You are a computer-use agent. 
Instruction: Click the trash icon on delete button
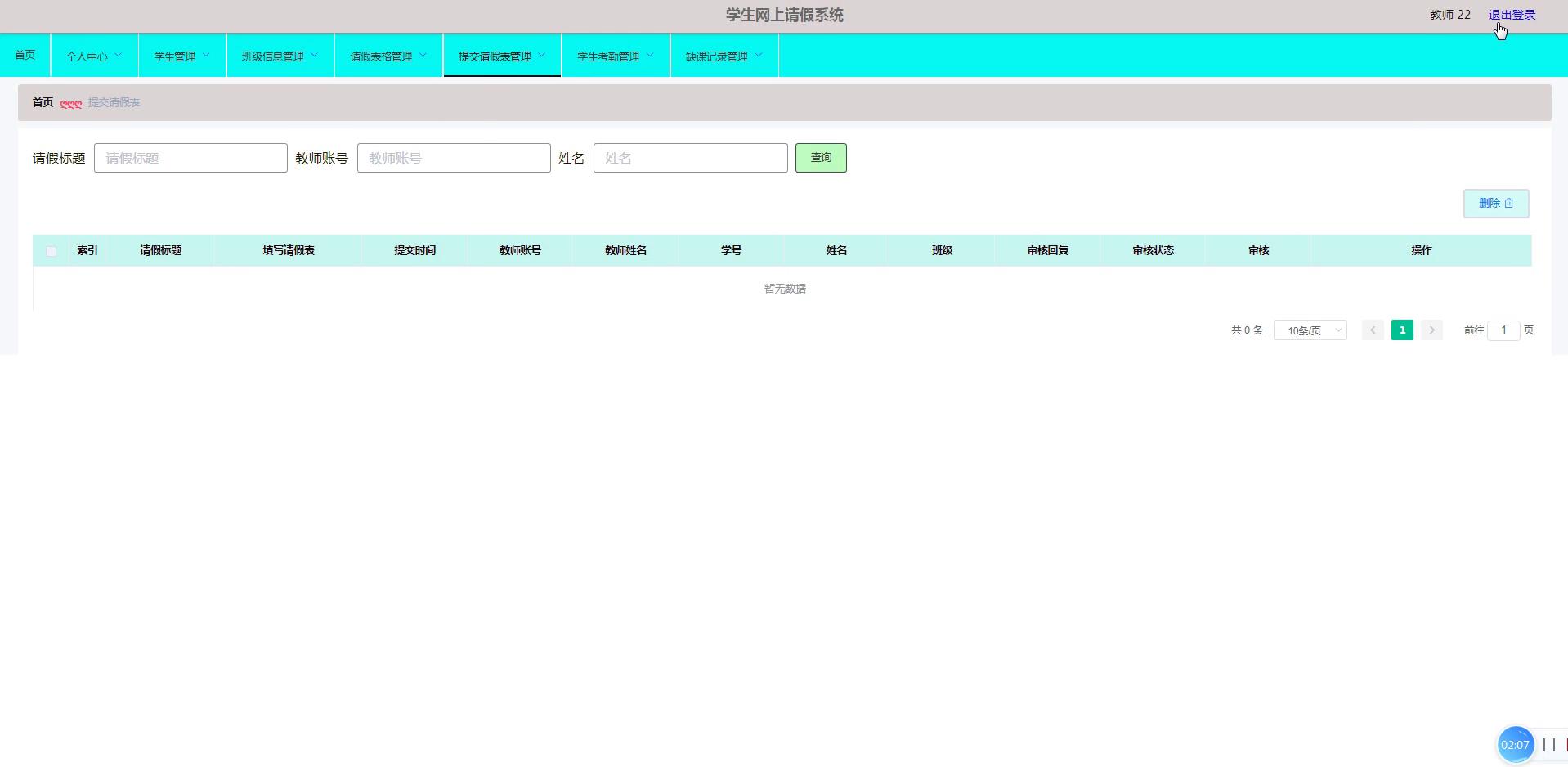coord(1509,203)
